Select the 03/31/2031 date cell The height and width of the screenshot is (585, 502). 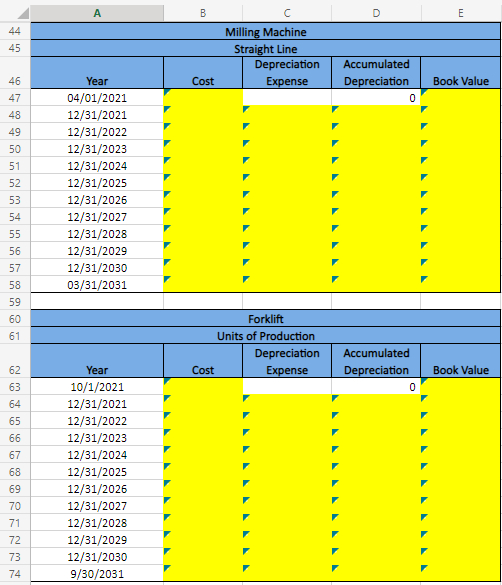point(97,285)
